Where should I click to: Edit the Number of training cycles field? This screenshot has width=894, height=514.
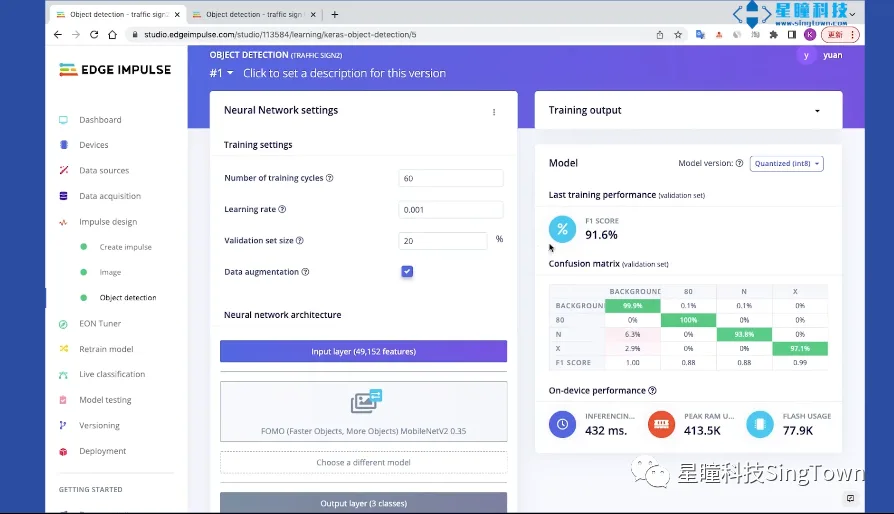tap(450, 178)
